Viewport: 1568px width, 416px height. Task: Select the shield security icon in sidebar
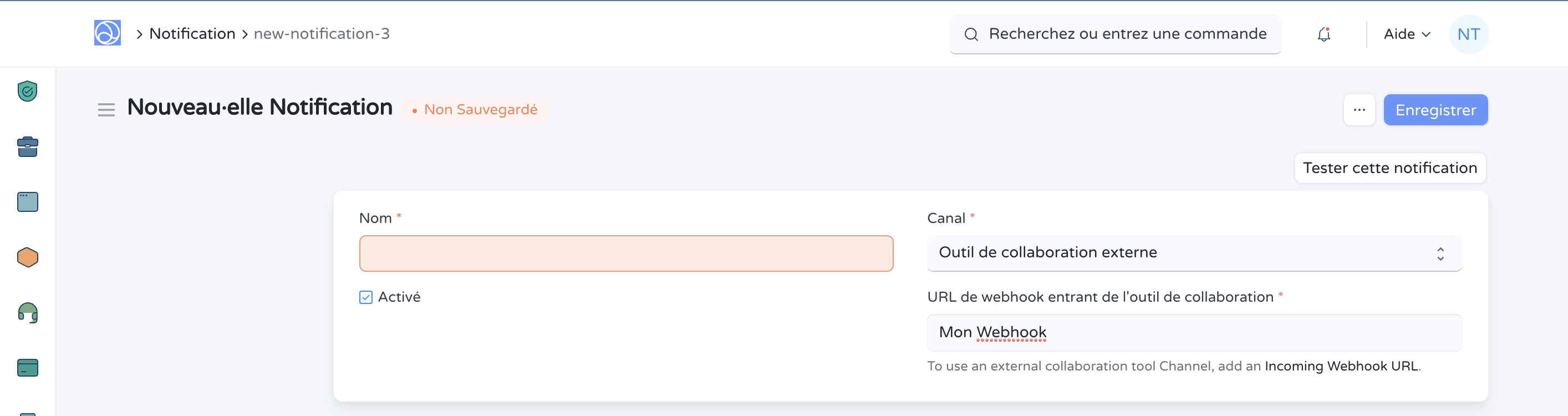pos(27,91)
